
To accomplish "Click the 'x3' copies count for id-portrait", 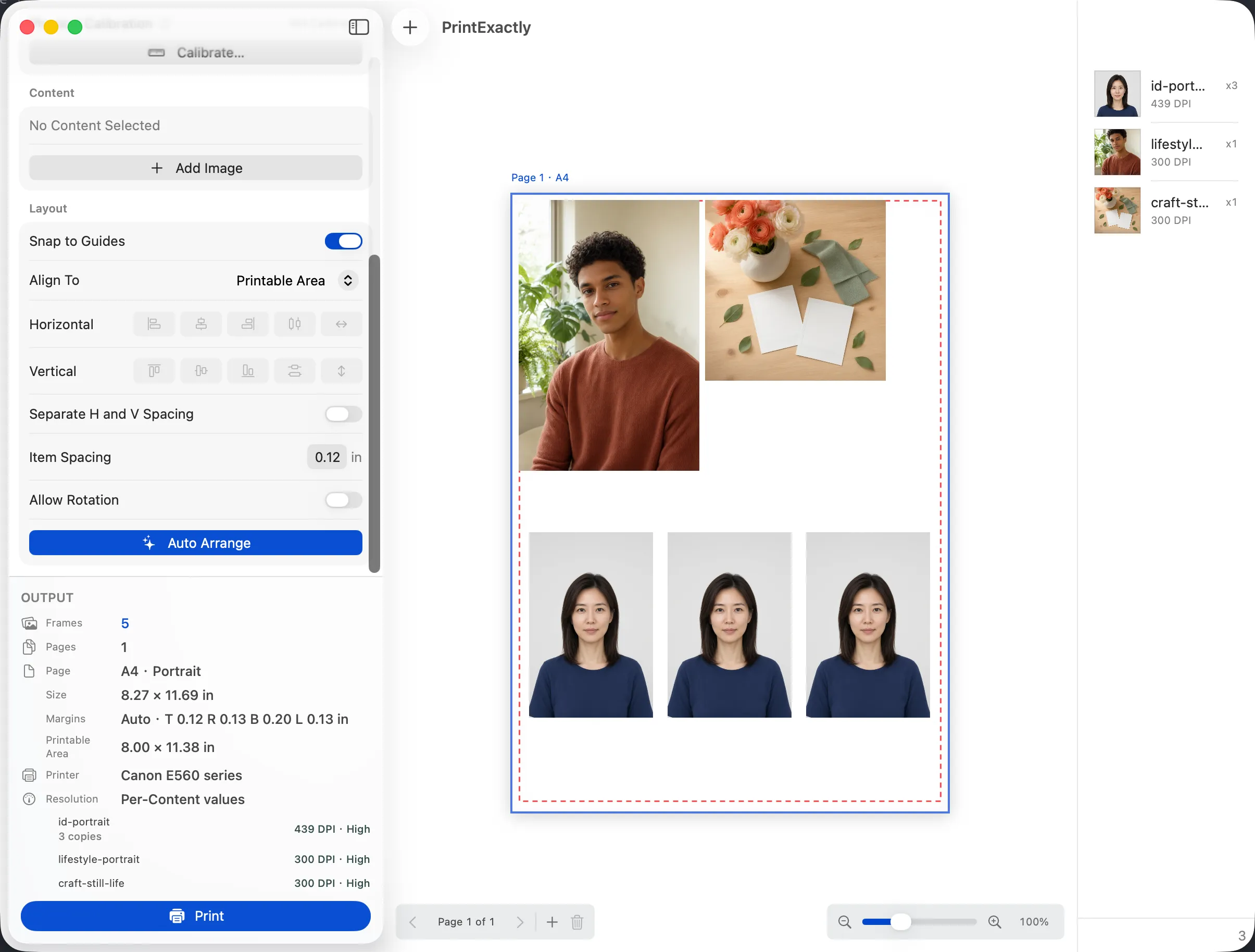I will click(x=1231, y=85).
